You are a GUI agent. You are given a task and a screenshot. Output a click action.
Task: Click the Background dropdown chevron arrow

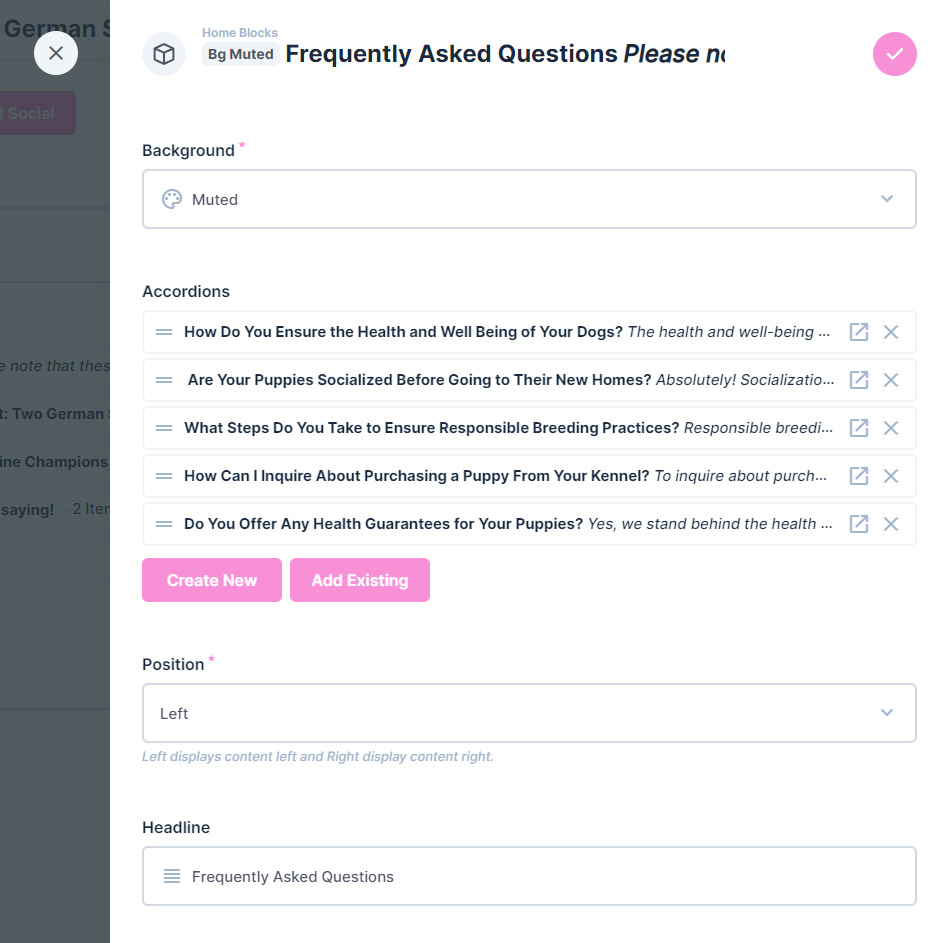(x=886, y=199)
